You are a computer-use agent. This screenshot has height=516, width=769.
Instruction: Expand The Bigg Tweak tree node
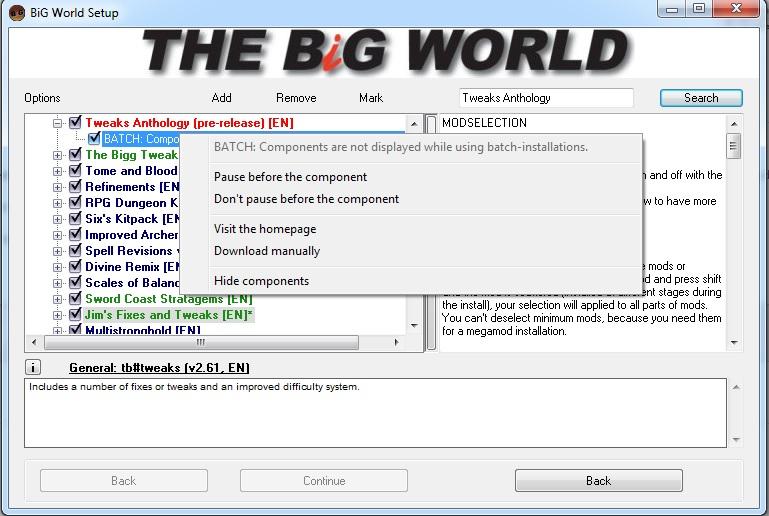[57, 155]
